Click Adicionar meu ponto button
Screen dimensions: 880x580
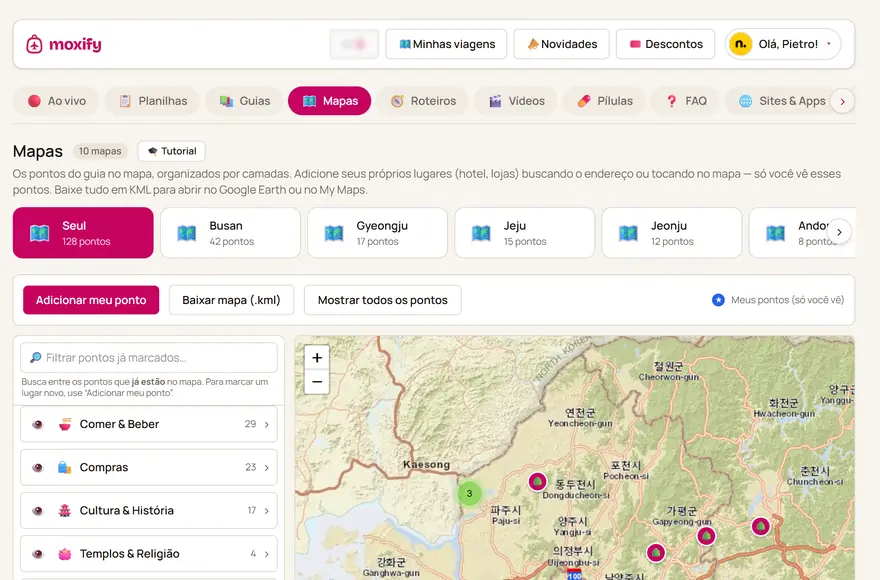click(91, 300)
